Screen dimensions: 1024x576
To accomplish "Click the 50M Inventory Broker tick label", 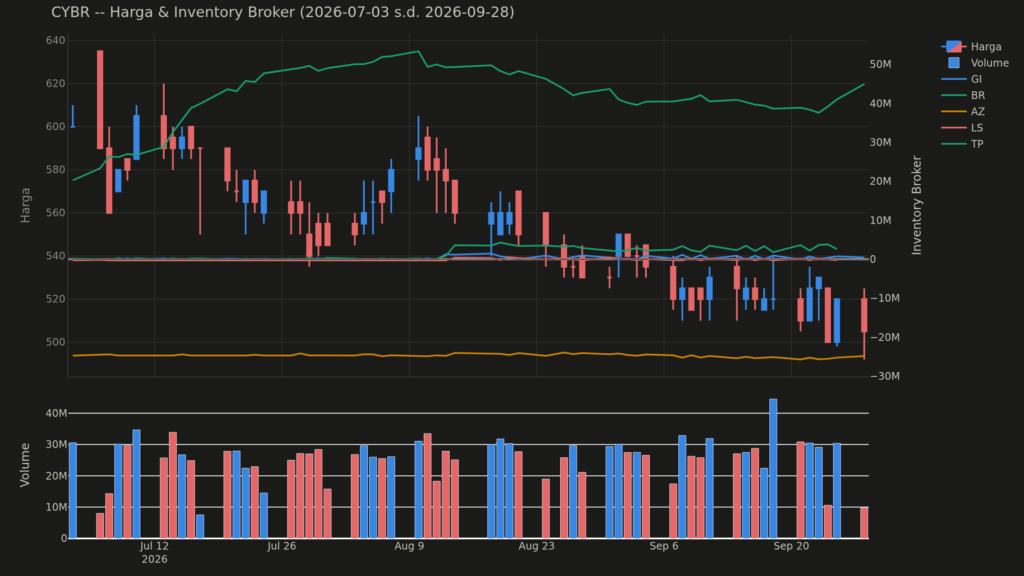I will click(x=880, y=65).
